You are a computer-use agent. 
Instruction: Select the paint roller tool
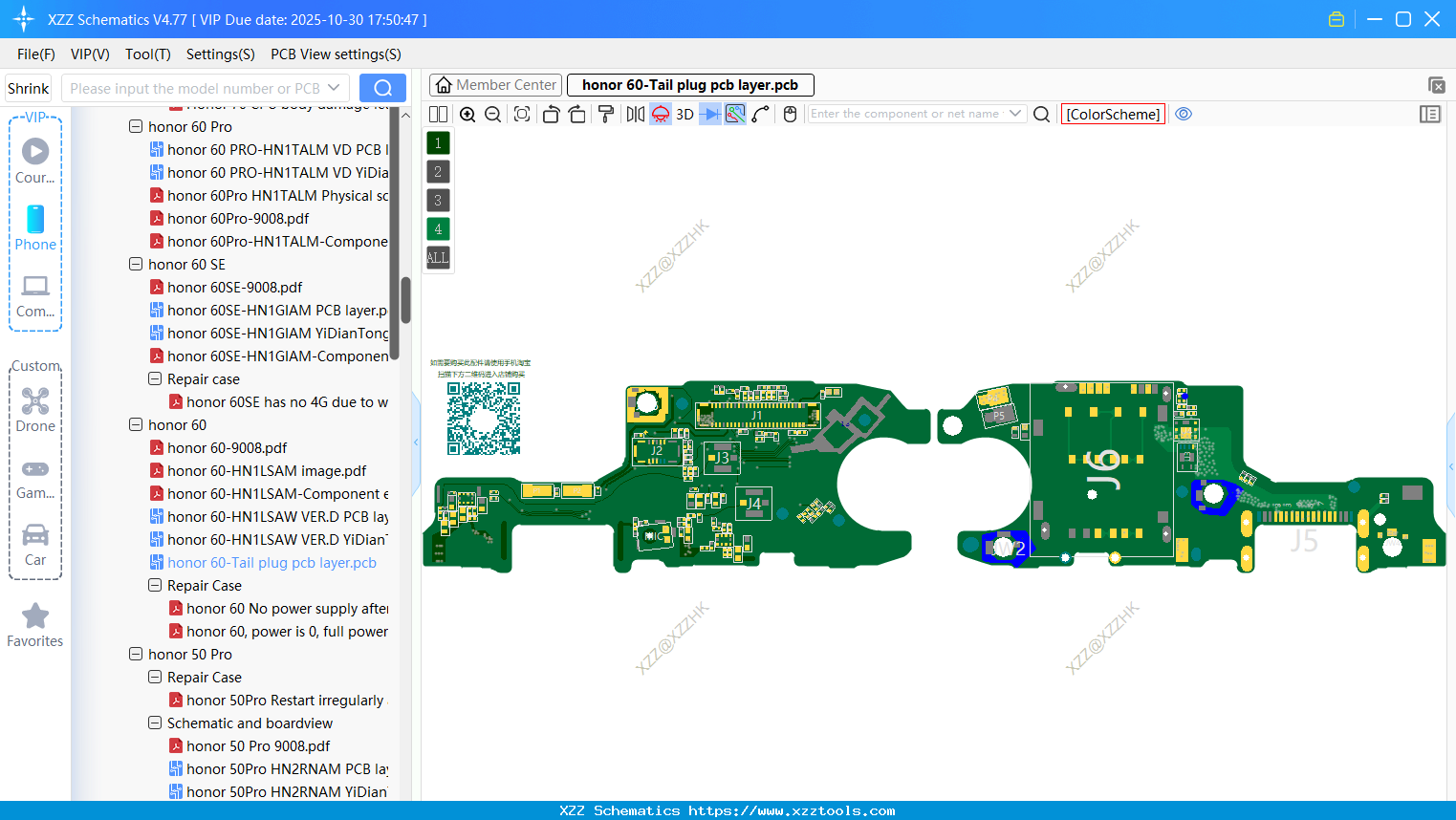tap(606, 114)
